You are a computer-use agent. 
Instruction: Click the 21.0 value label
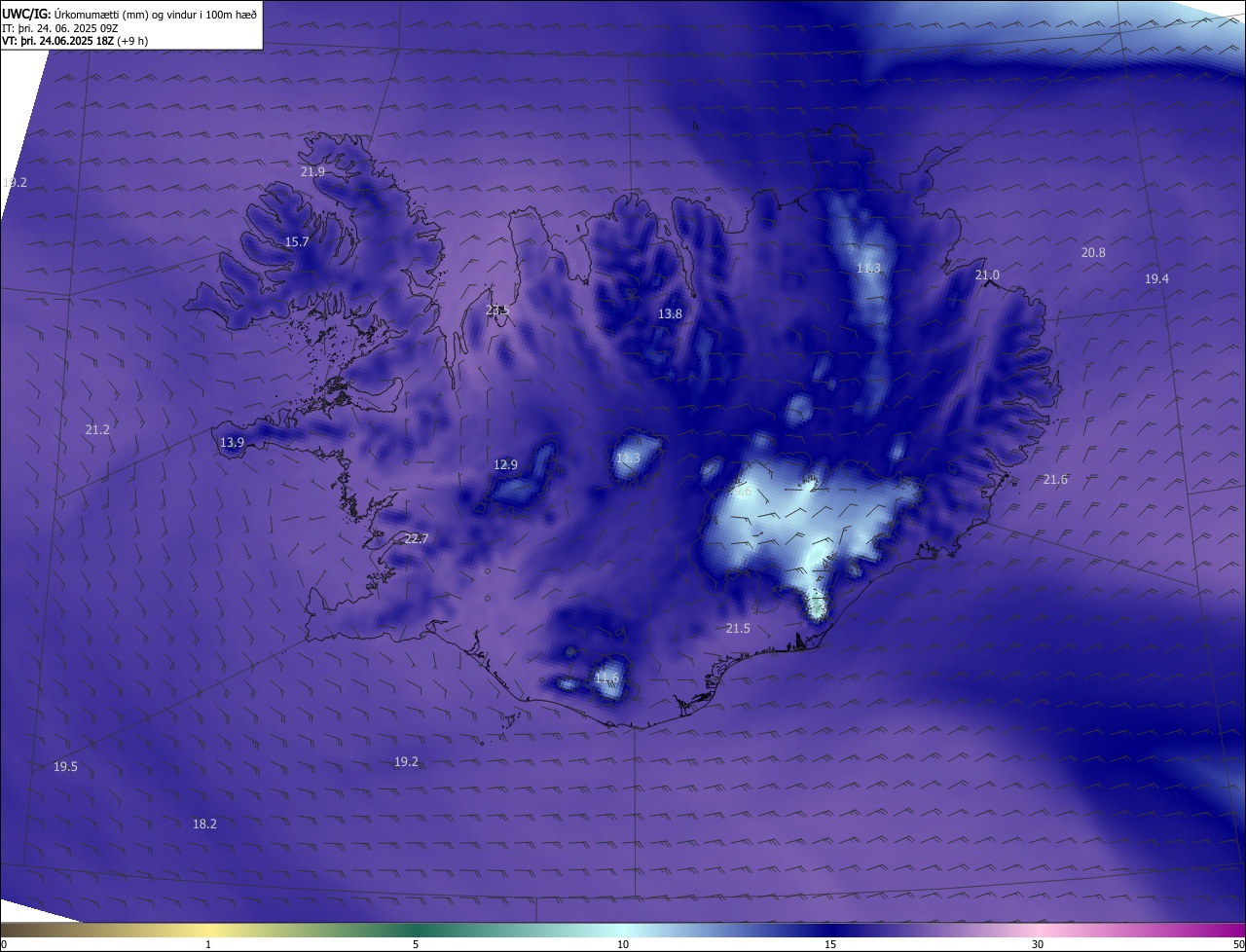click(x=987, y=275)
